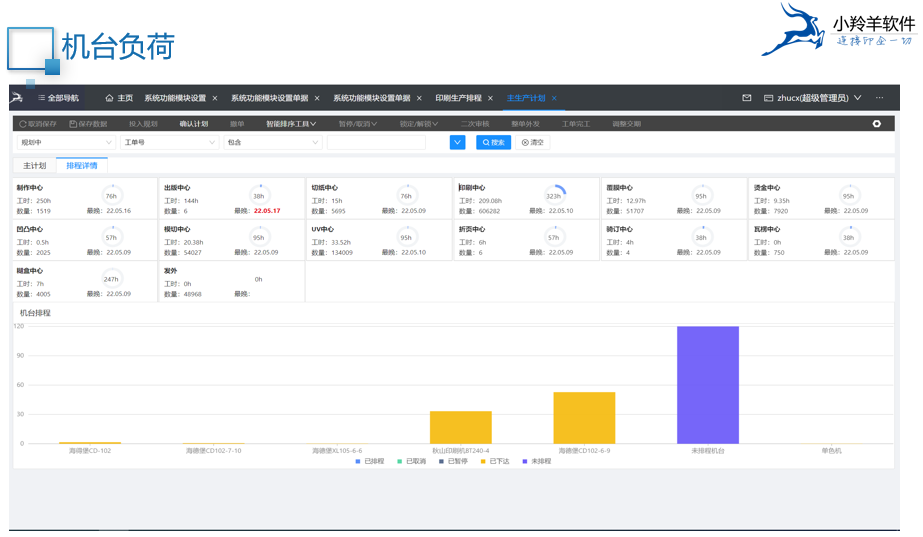923x537 pixels.
Task: Expand the 暂停/取消 dropdown
Action: click(x=357, y=124)
